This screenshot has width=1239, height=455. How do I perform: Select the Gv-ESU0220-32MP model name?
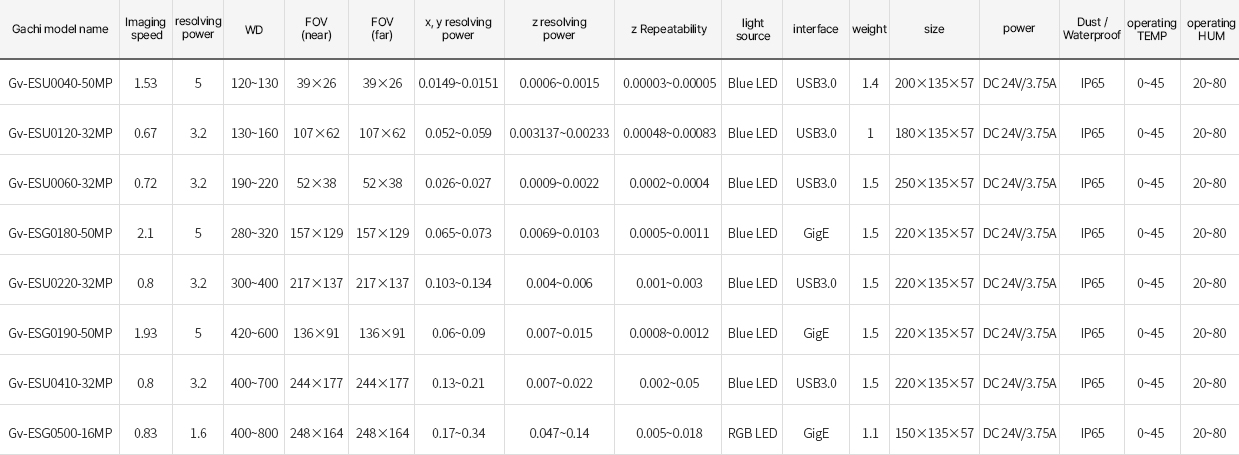(x=60, y=283)
